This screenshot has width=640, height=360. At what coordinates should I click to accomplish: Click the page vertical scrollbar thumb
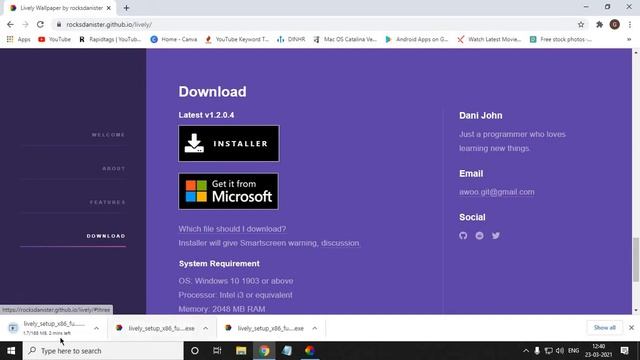tap(636, 260)
